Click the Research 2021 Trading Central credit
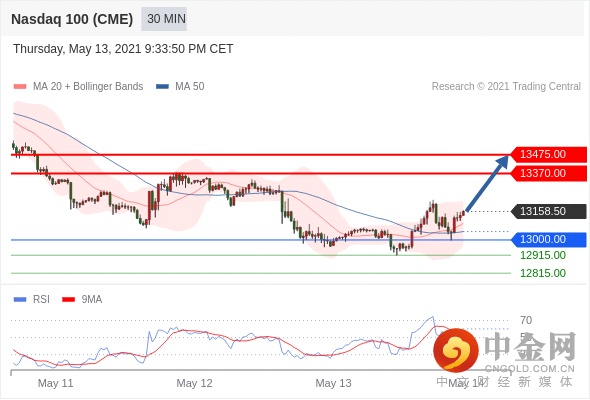This screenshot has width=590, height=400. click(x=506, y=87)
